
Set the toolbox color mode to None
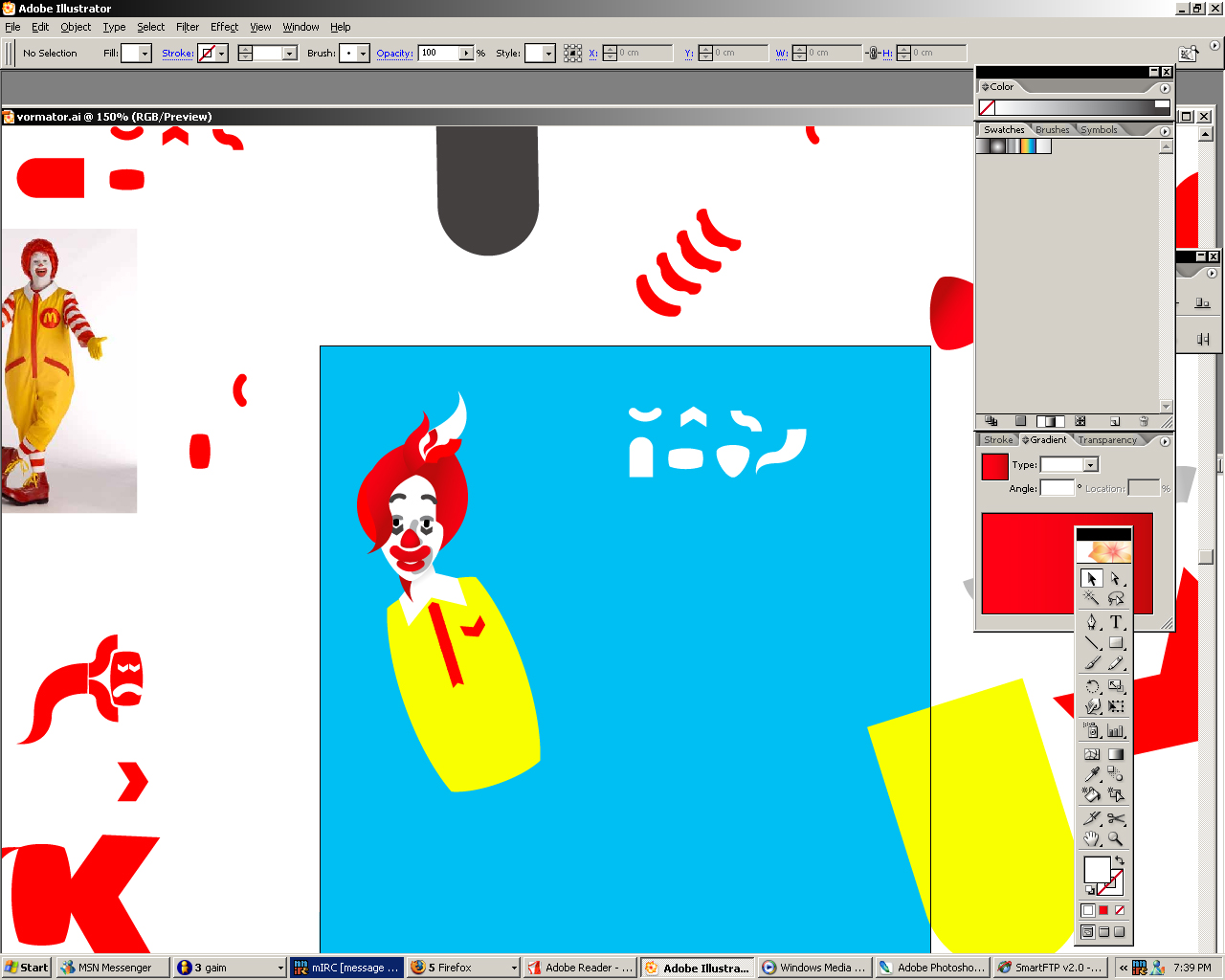tap(1119, 910)
